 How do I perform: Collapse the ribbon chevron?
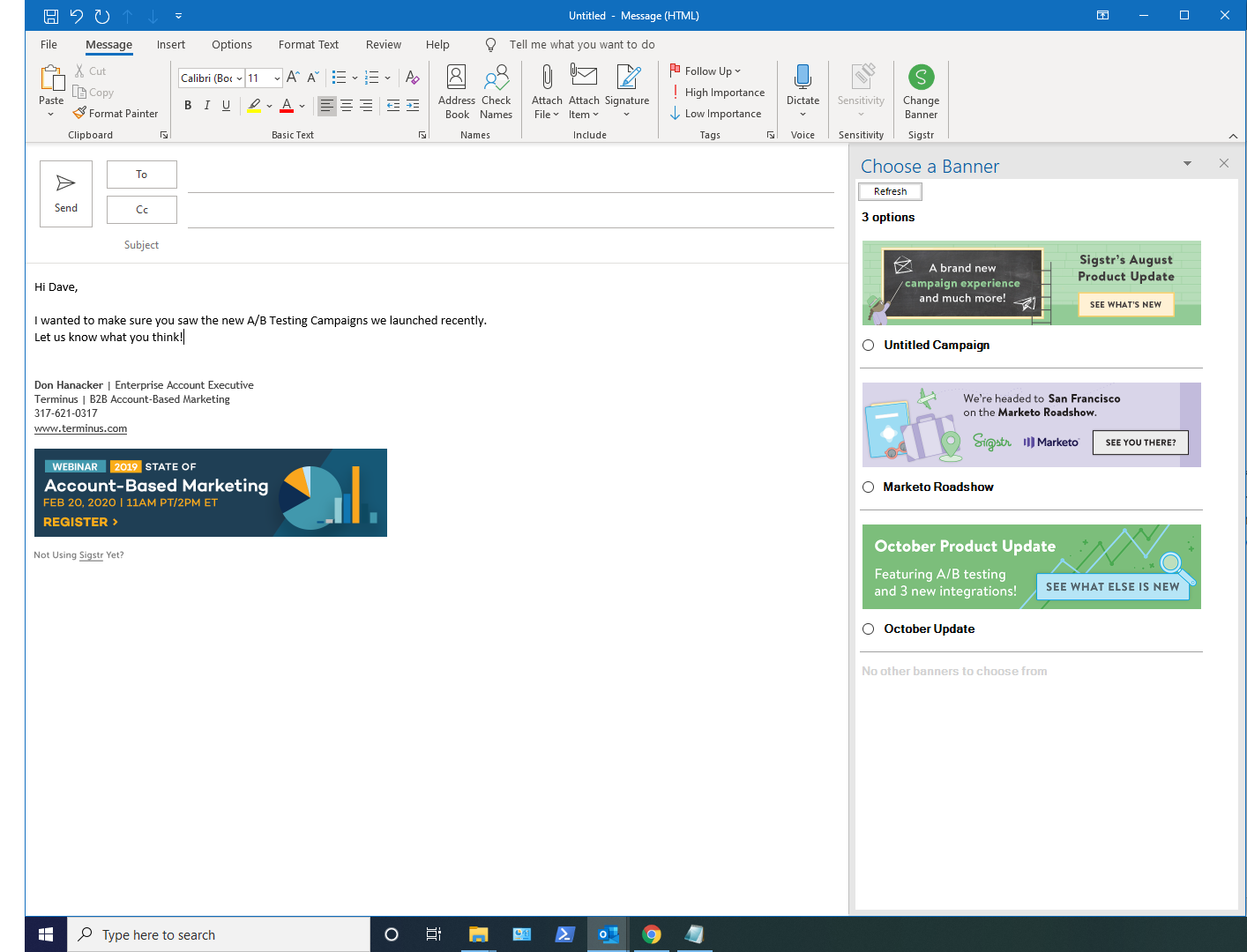click(1233, 136)
